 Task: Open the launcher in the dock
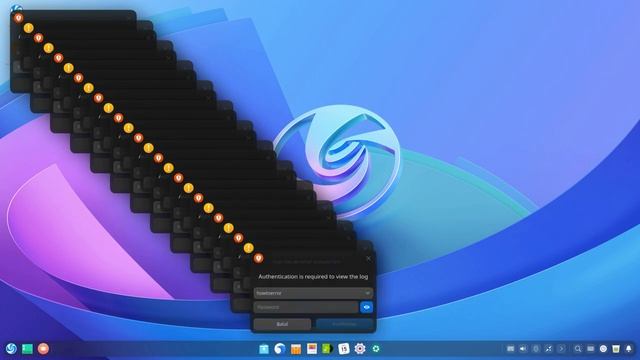(x=11, y=349)
